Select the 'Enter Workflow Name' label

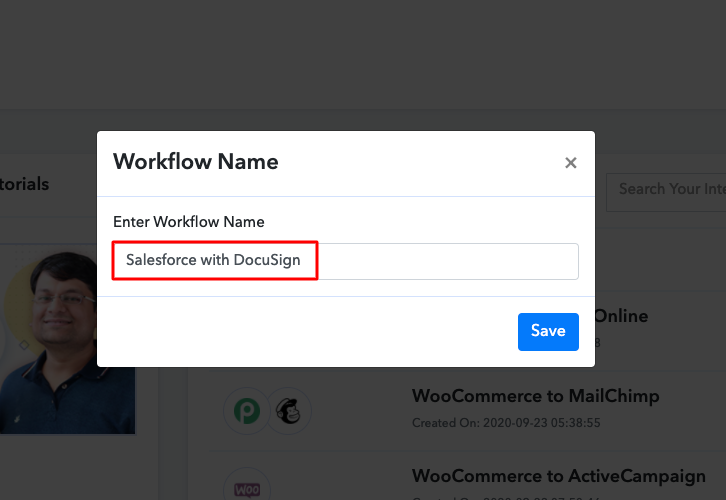[189, 222]
